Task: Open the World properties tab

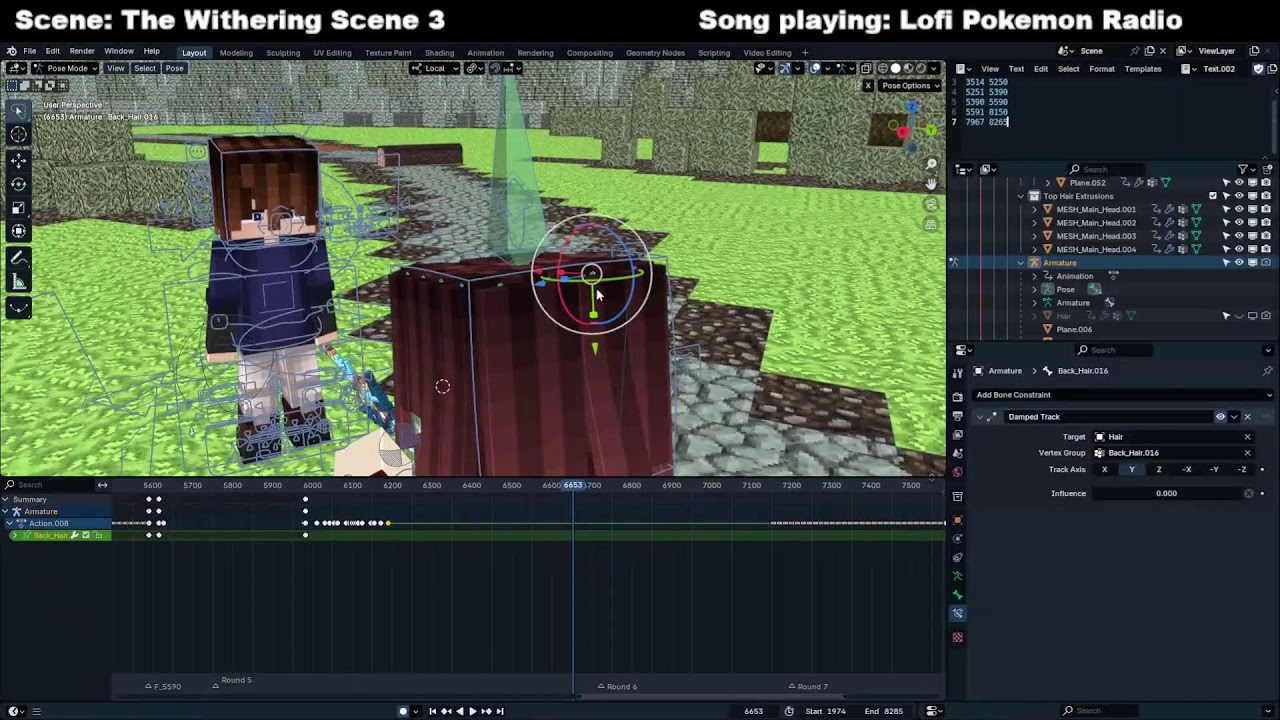Action: 957,472
